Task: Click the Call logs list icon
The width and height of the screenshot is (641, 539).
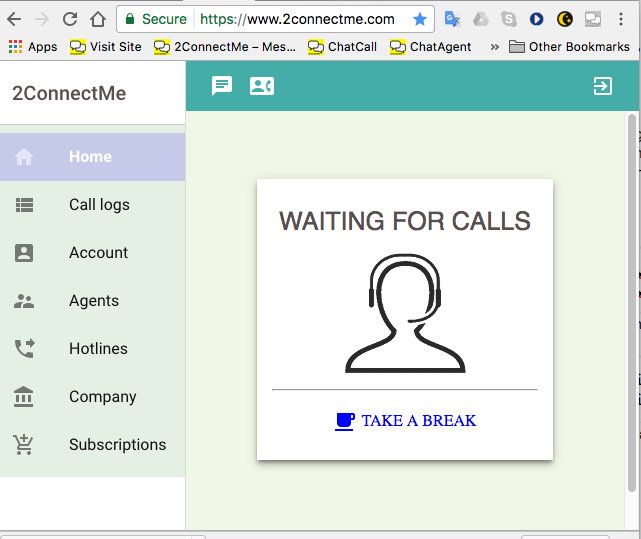Action: tap(24, 205)
